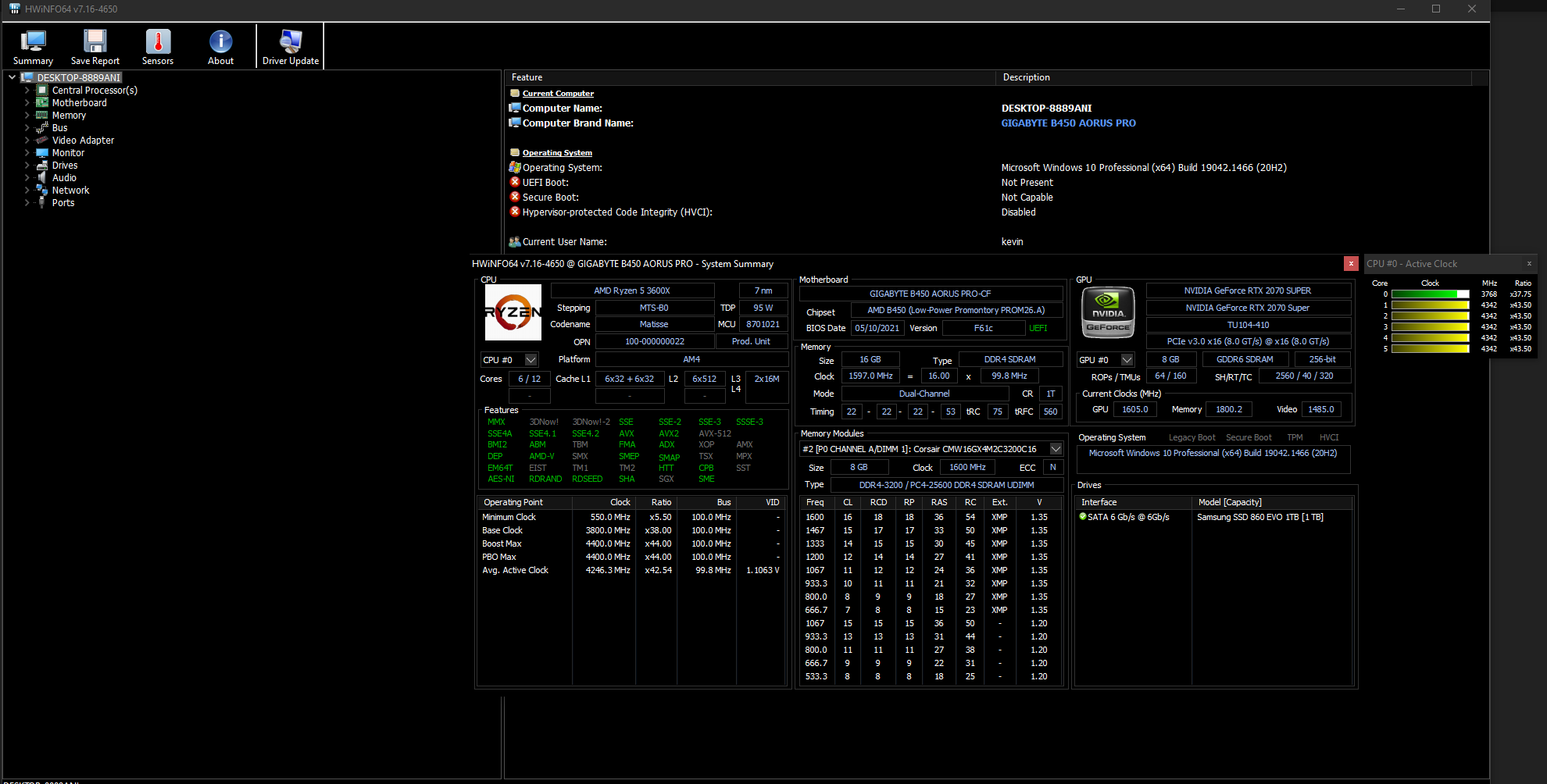Expand the Video Adapter tree node

click(27, 141)
